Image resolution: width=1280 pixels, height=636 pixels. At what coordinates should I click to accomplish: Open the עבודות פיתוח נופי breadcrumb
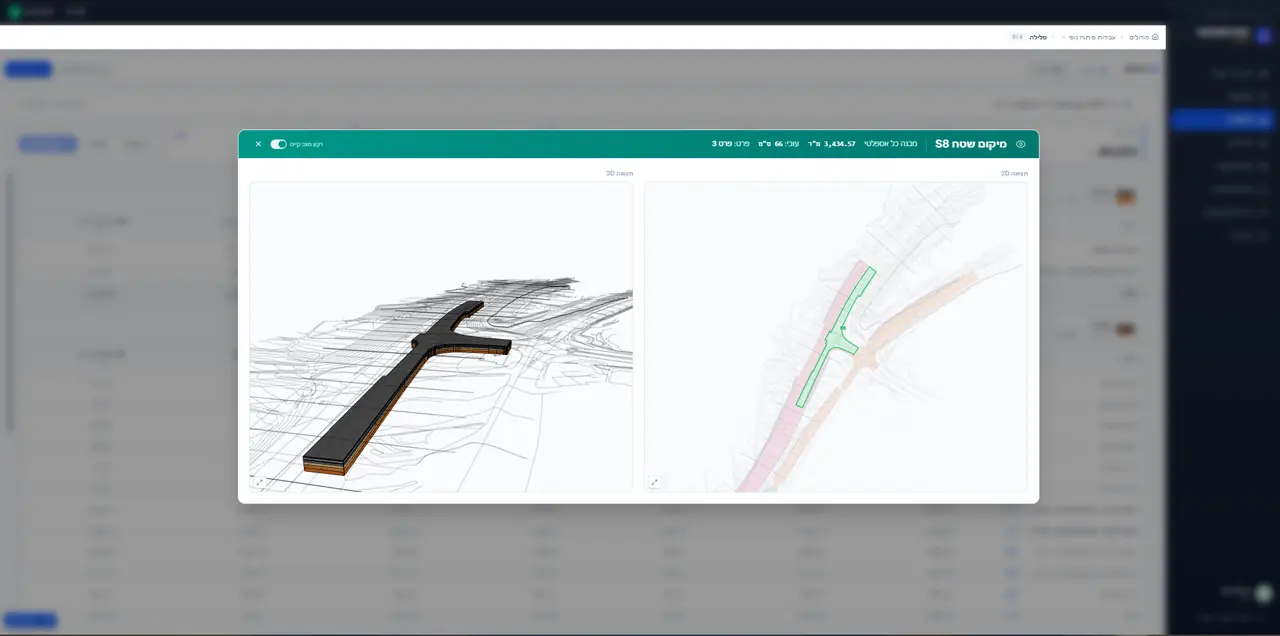tap(1093, 37)
